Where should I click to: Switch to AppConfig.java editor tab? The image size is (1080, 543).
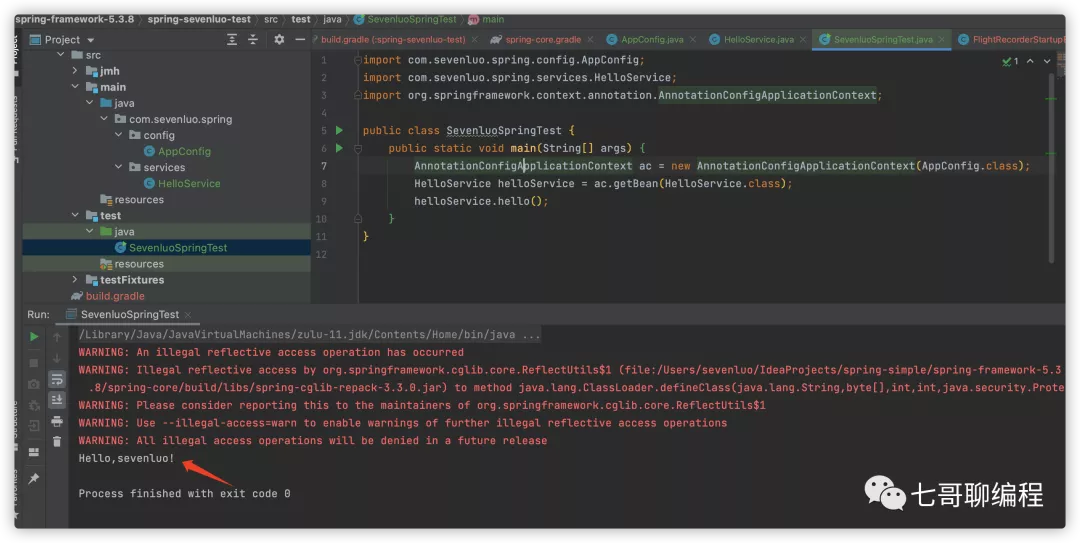[651, 40]
